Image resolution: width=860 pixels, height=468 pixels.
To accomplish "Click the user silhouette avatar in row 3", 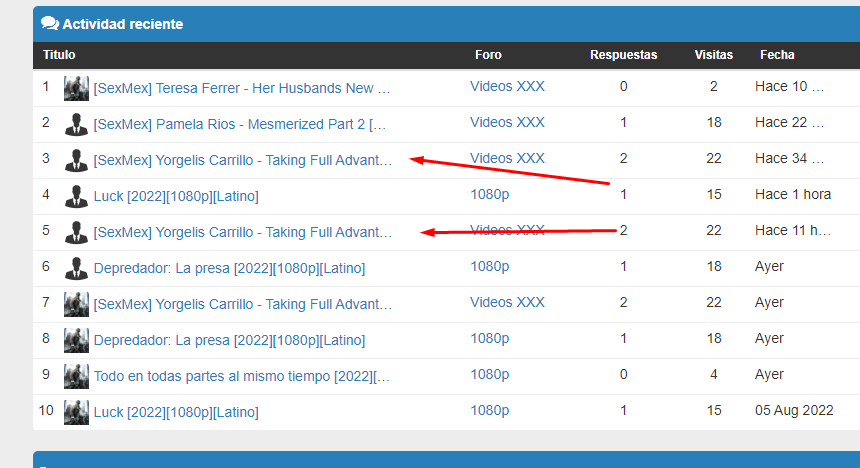I will coord(76,160).
